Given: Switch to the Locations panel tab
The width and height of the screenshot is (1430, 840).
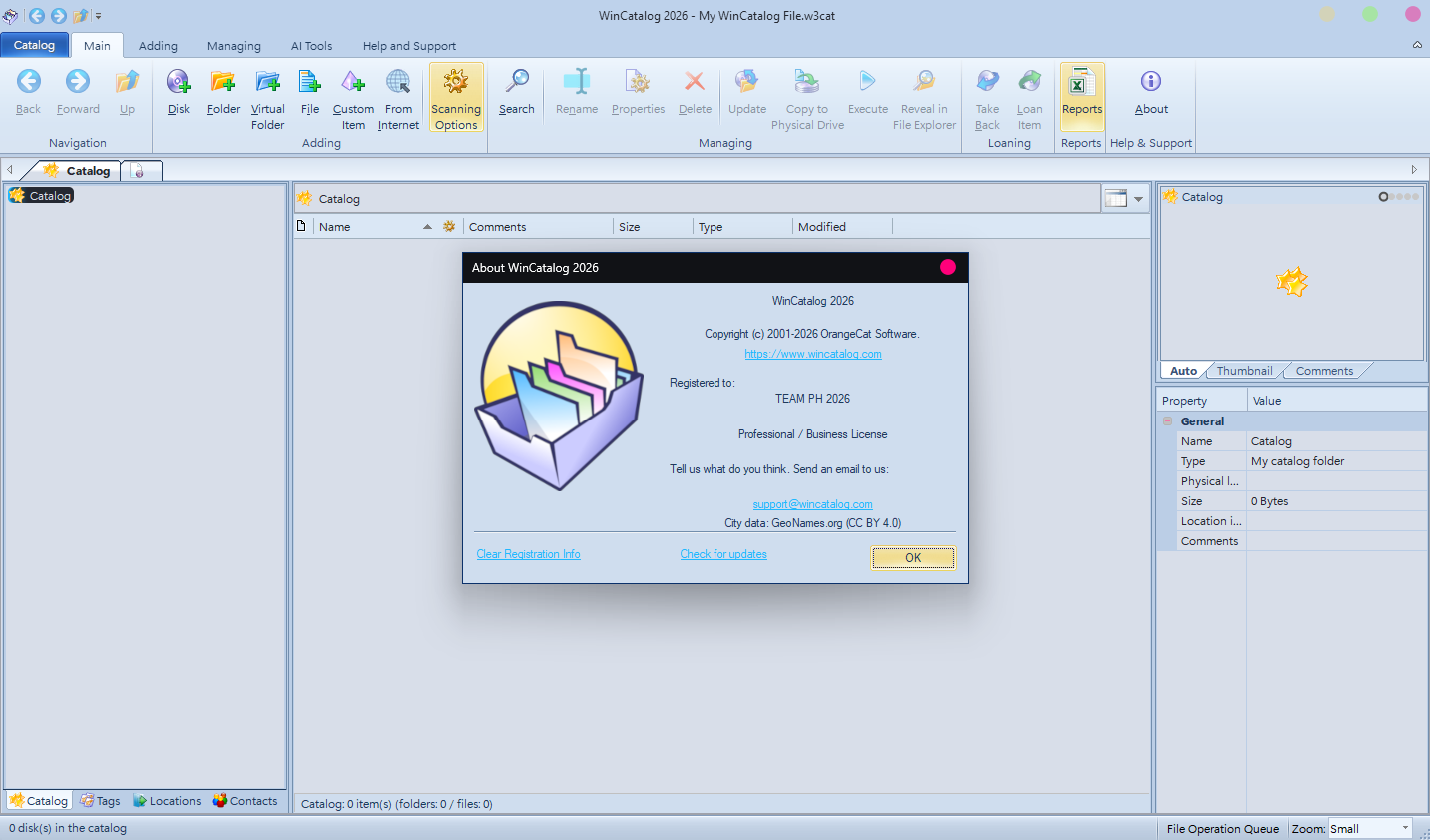Looking at the screenshot, I should click(x=167, y=801).
